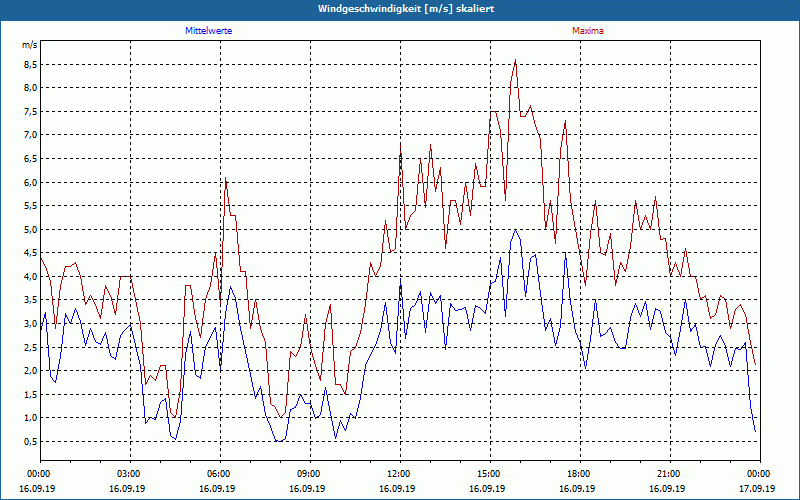Click the '8,0' y-axis value
This screenshot has width=800, height=500.
coord(31,88)
